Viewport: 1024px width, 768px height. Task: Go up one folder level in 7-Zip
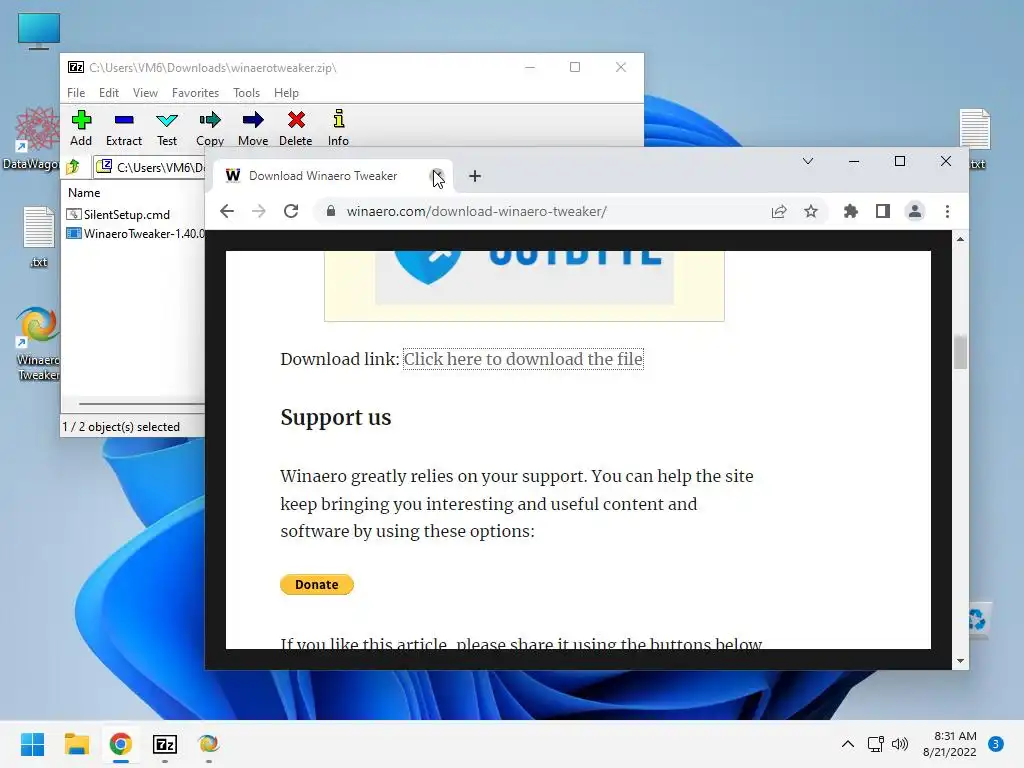73,167
